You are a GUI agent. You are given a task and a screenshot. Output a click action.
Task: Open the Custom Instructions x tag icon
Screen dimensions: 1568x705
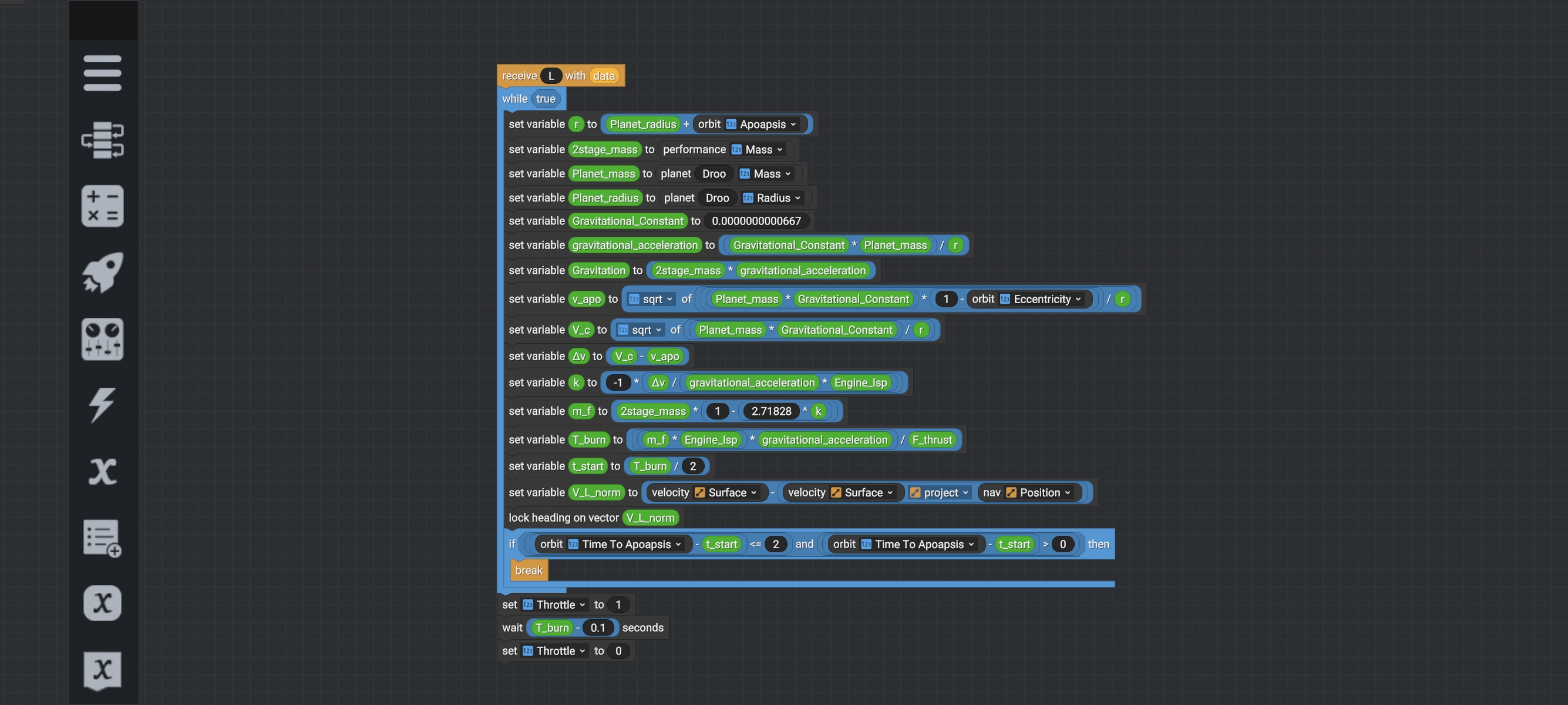coord(102,670)
